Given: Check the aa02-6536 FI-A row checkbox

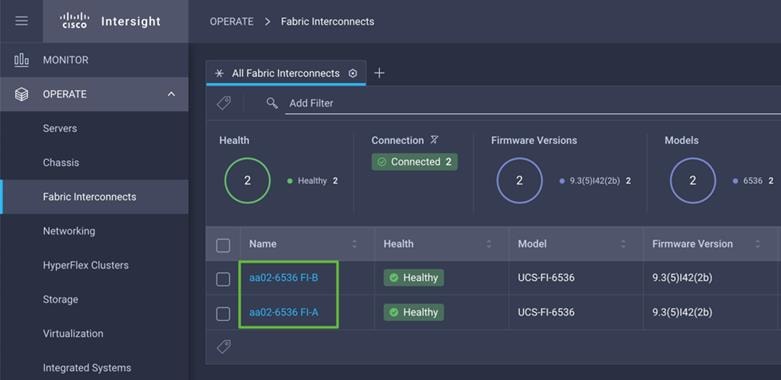Looking at the screenshot, I should (x=223, y=314).
